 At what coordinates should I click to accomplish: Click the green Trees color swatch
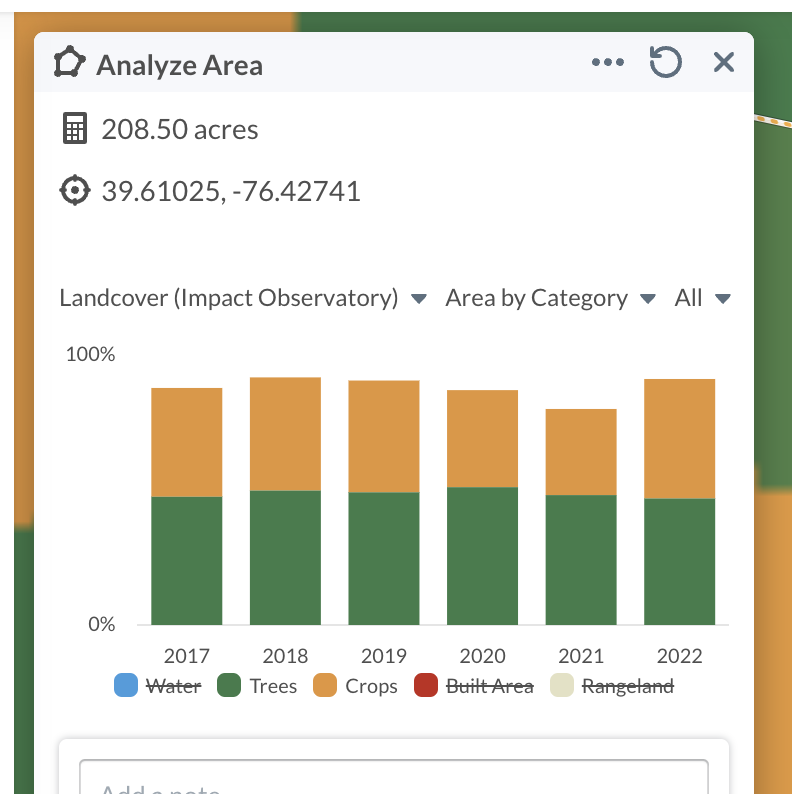click(x=229, y=685)
